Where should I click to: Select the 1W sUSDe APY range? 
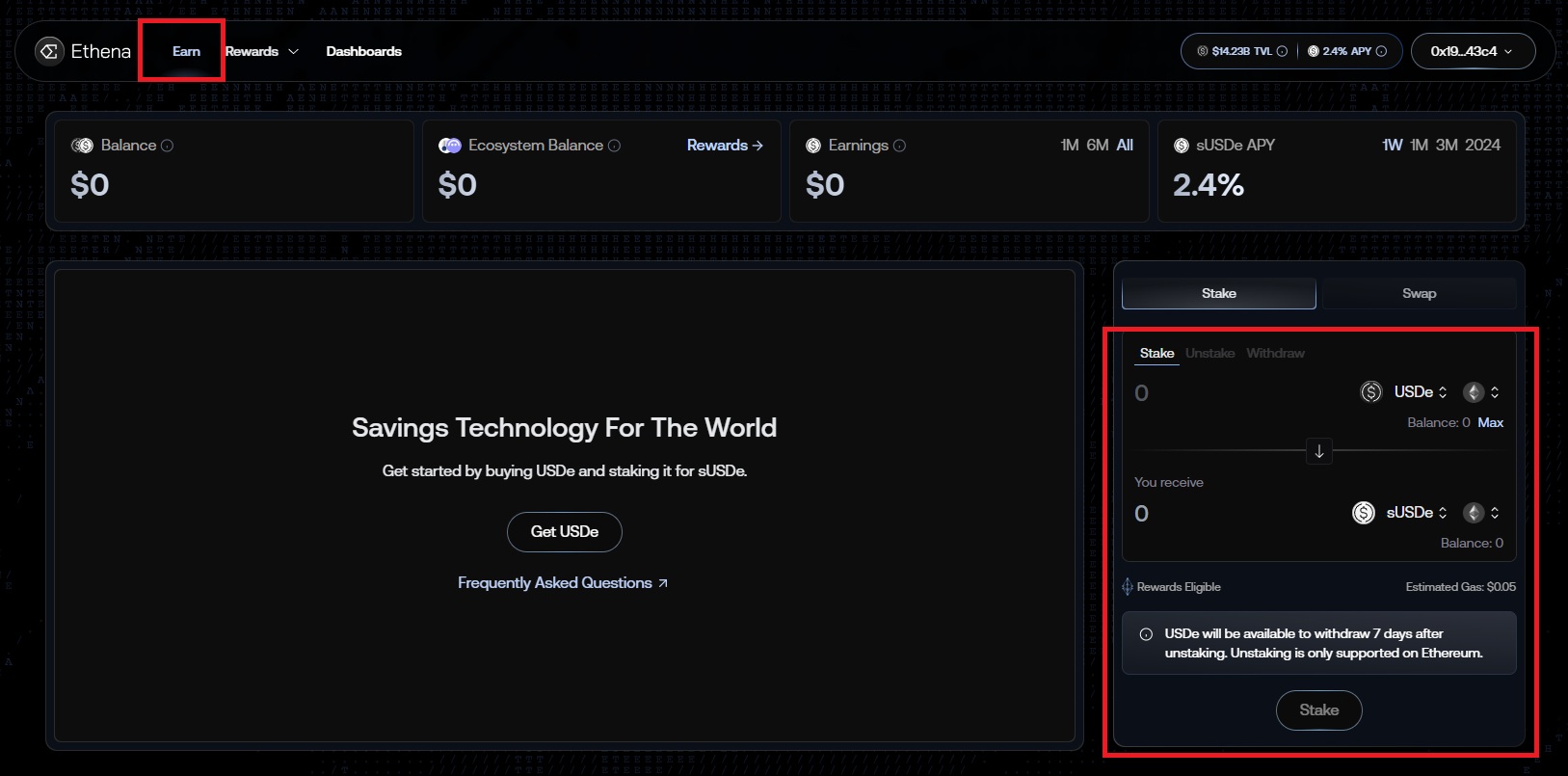[x=1392, y=145]
